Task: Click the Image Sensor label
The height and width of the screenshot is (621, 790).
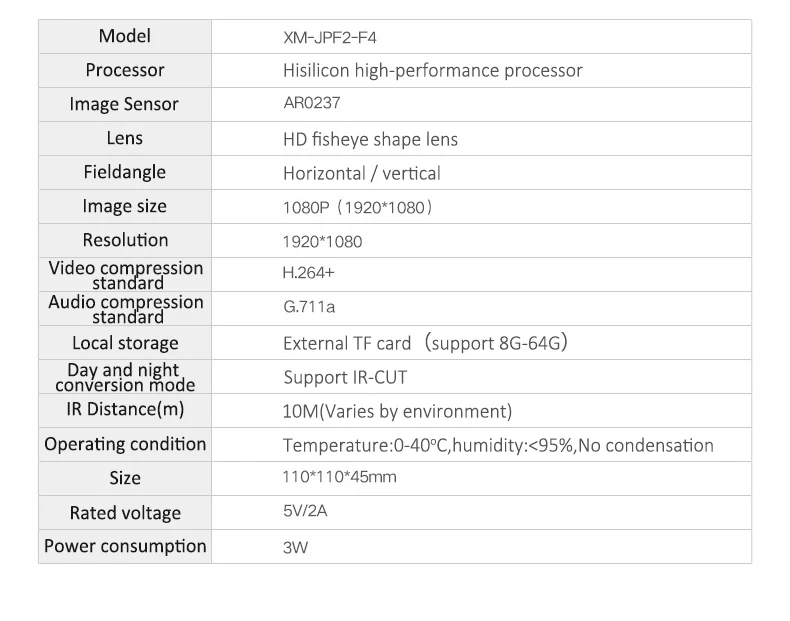Action: pyautogui.click(x=124, y=104)
